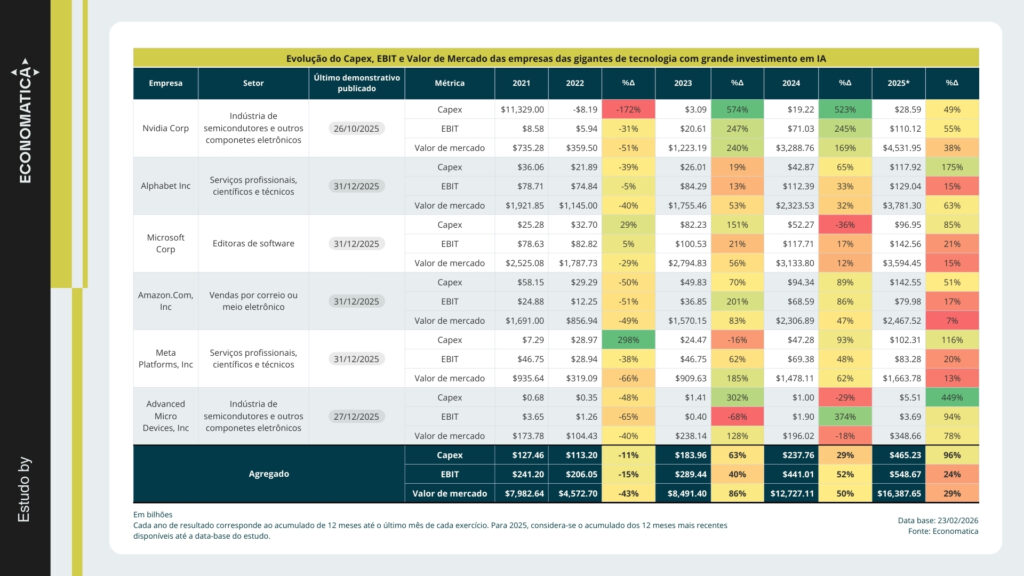Click the Métrica column header
This screenshot has height=576, width=1024.
click(x=449, y=83)
